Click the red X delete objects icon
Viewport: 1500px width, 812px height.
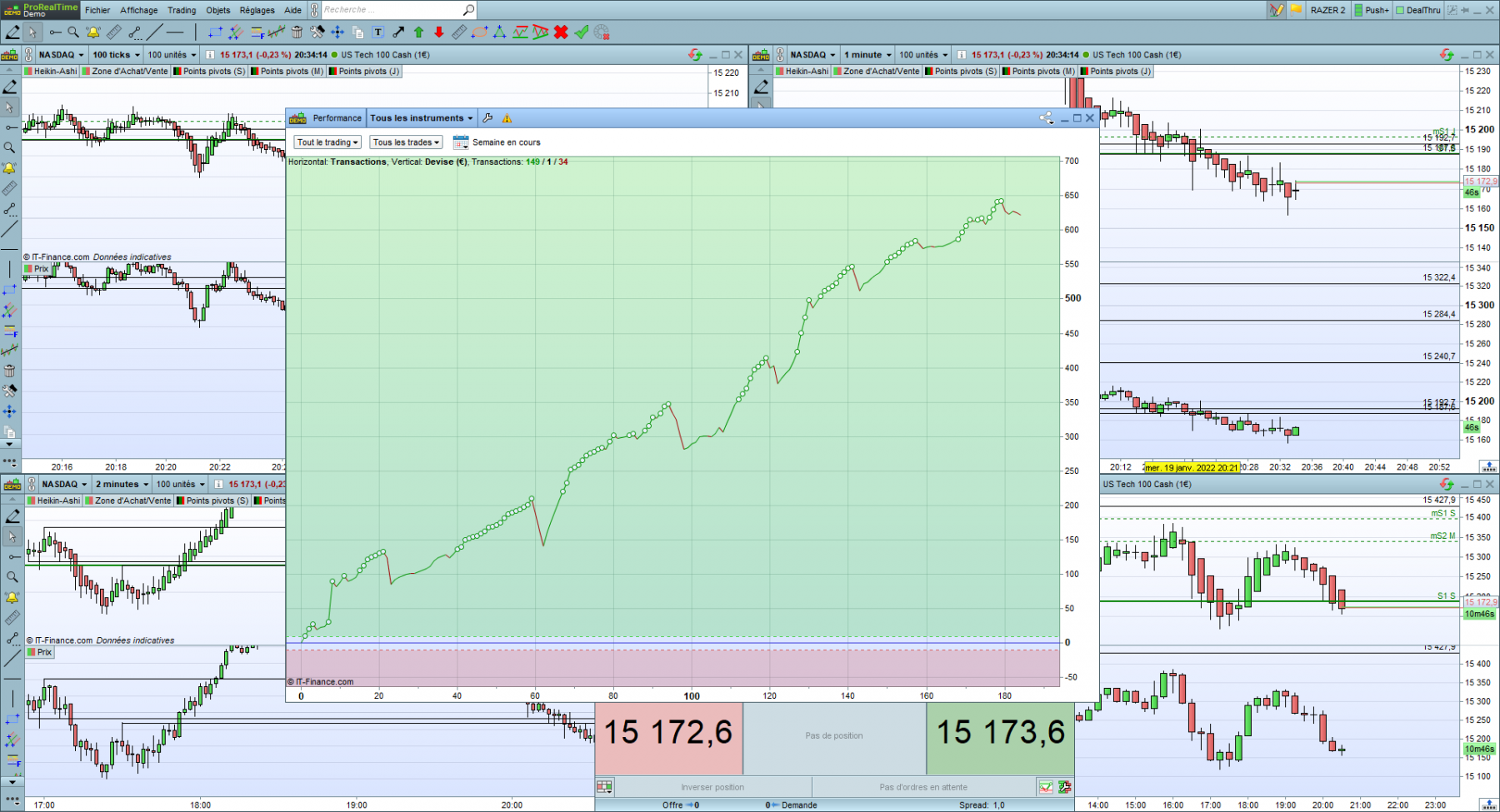561,32
